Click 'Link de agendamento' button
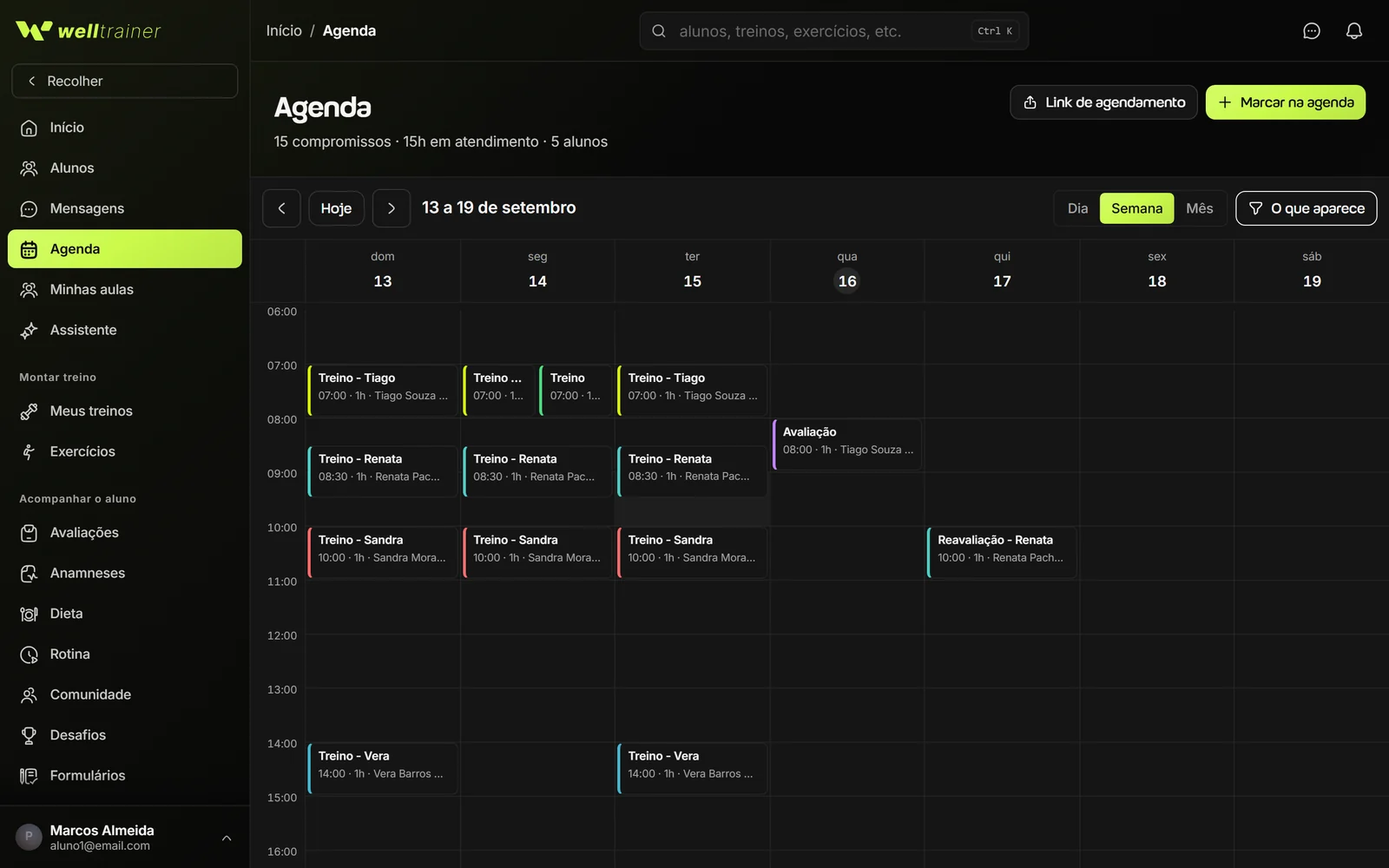The image size is (1389, 868). coord(1103,102)
